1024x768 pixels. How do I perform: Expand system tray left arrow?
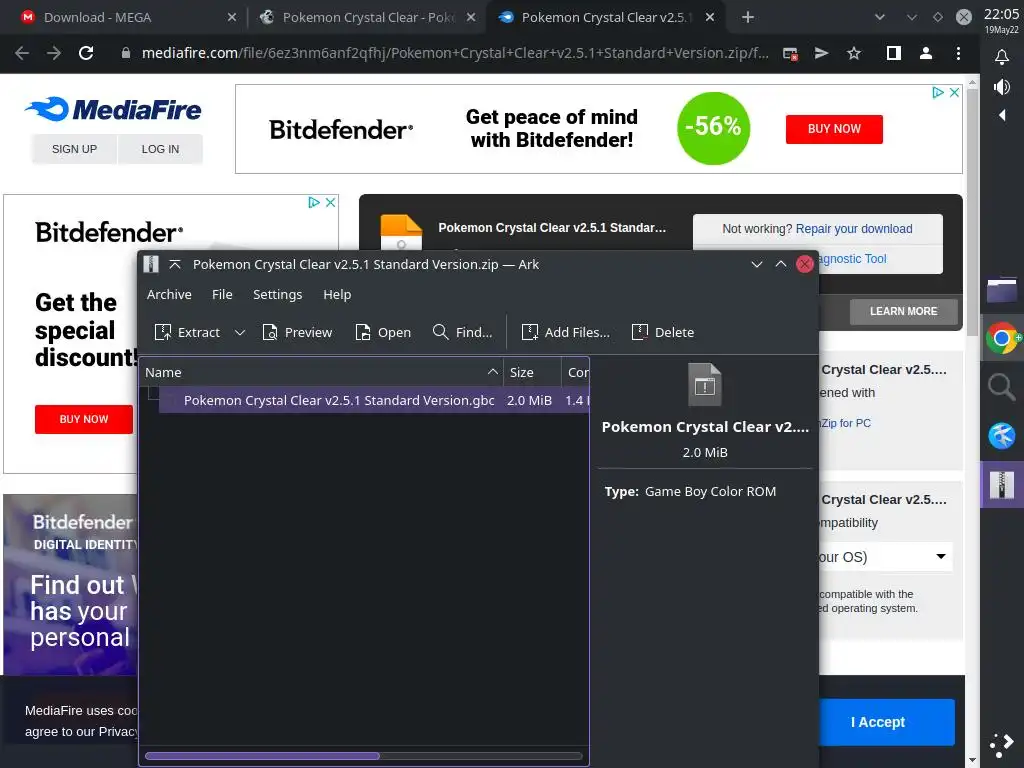pos(1002,116)
